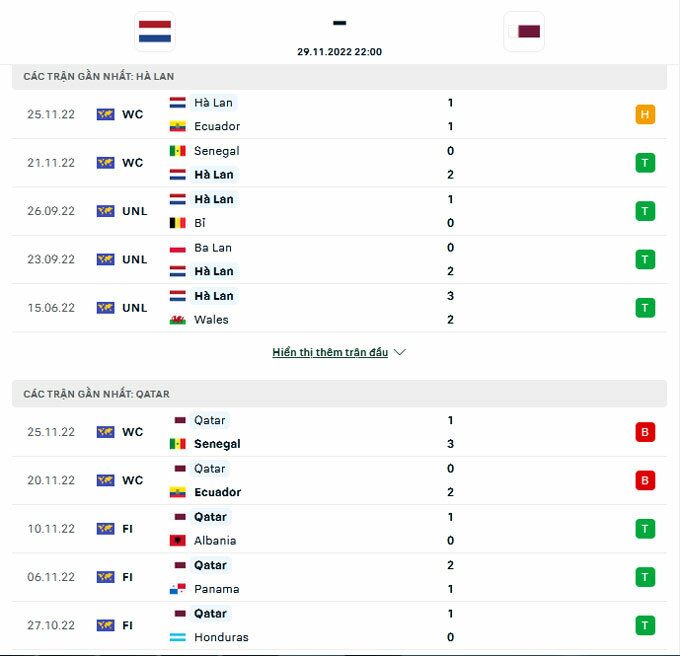
Task: Click the Bỉ team name
Action: (x=199, y=223)
